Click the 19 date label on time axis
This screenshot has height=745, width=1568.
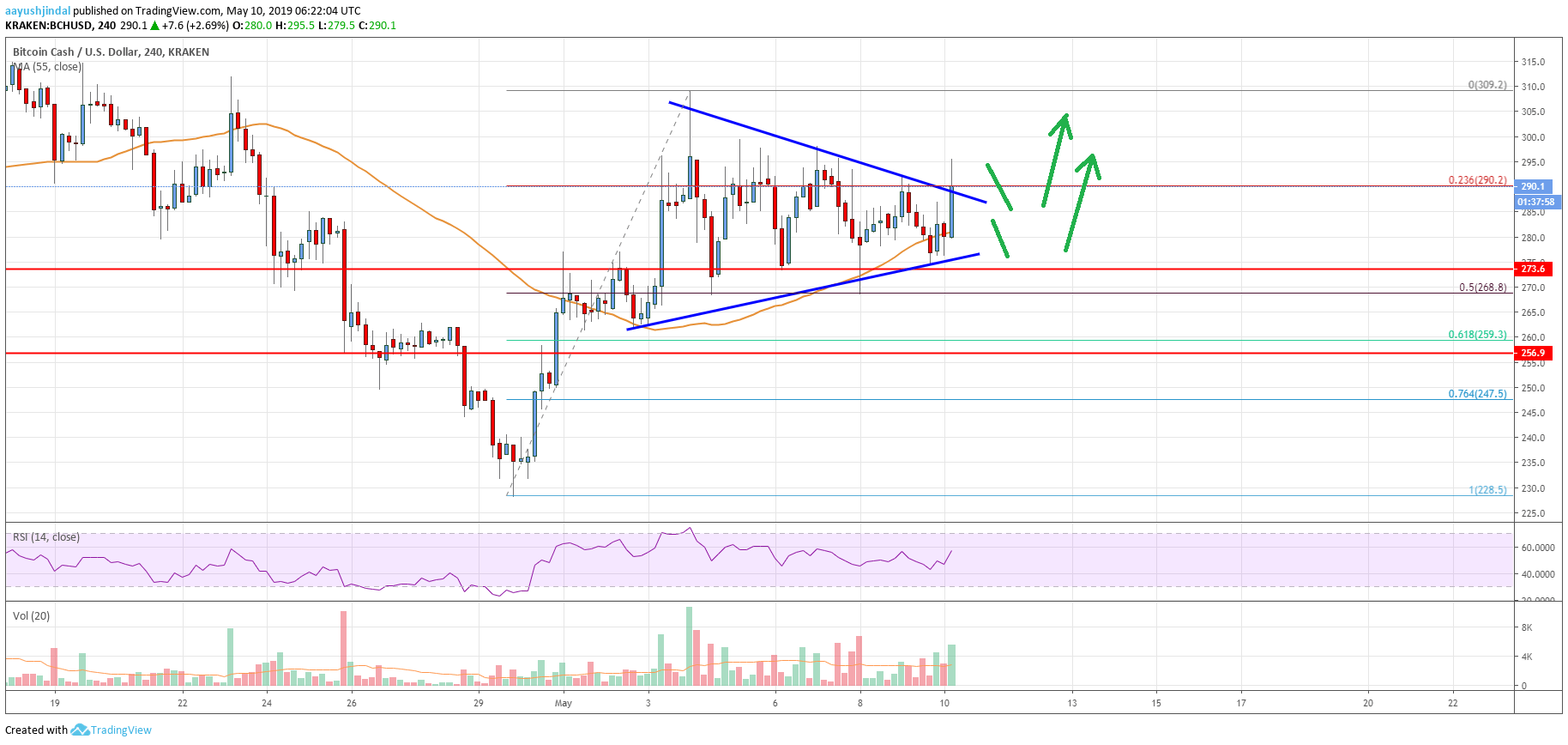(x=55, y=703)
